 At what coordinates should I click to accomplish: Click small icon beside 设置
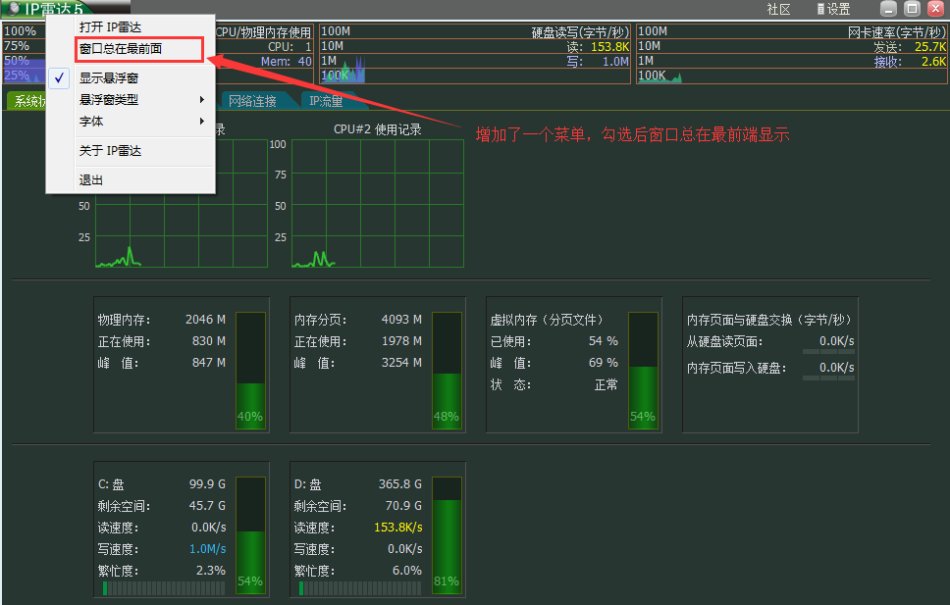coord(820,9)
